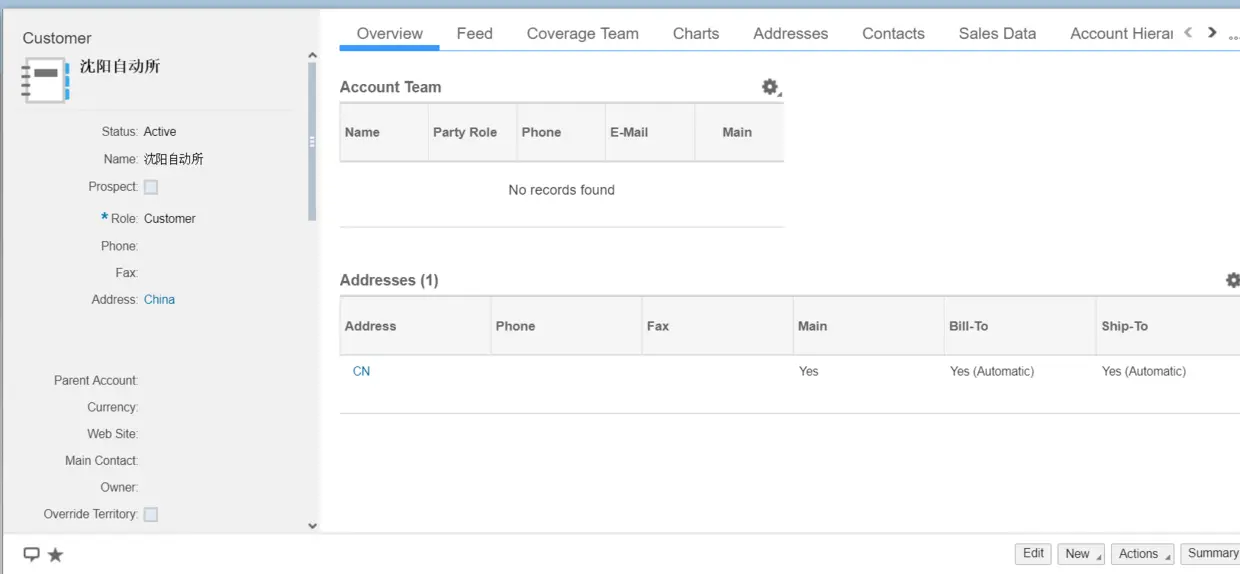Open the China address link
The width and height of the screenshot is (1240, 574).
point(159,299)
